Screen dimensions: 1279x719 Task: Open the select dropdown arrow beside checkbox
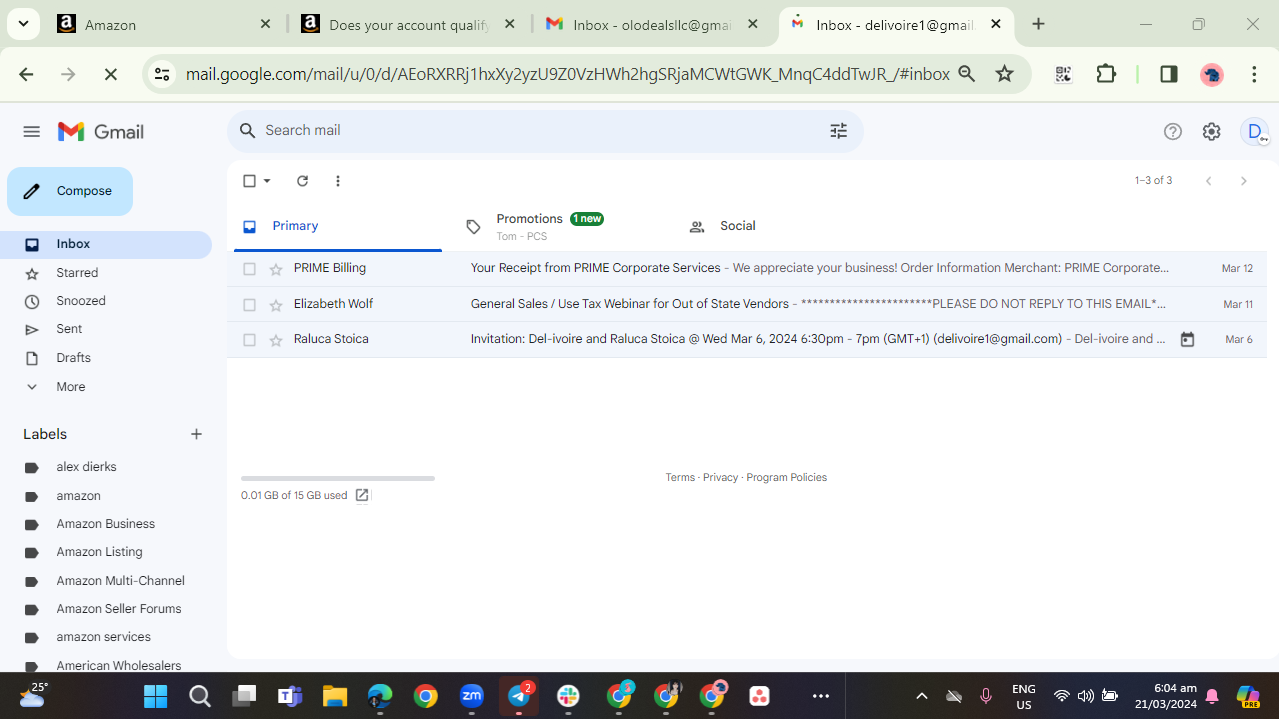click(x=267, y=181)
